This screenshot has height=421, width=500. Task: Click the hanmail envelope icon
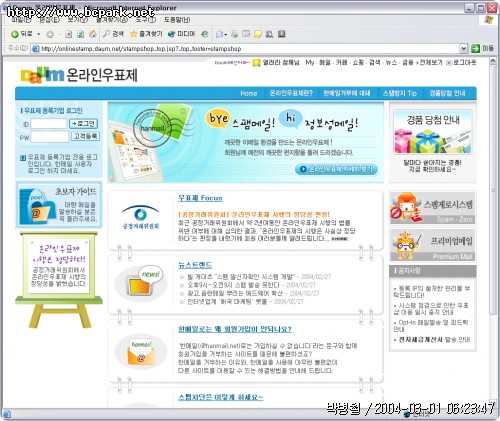(141, 352)
